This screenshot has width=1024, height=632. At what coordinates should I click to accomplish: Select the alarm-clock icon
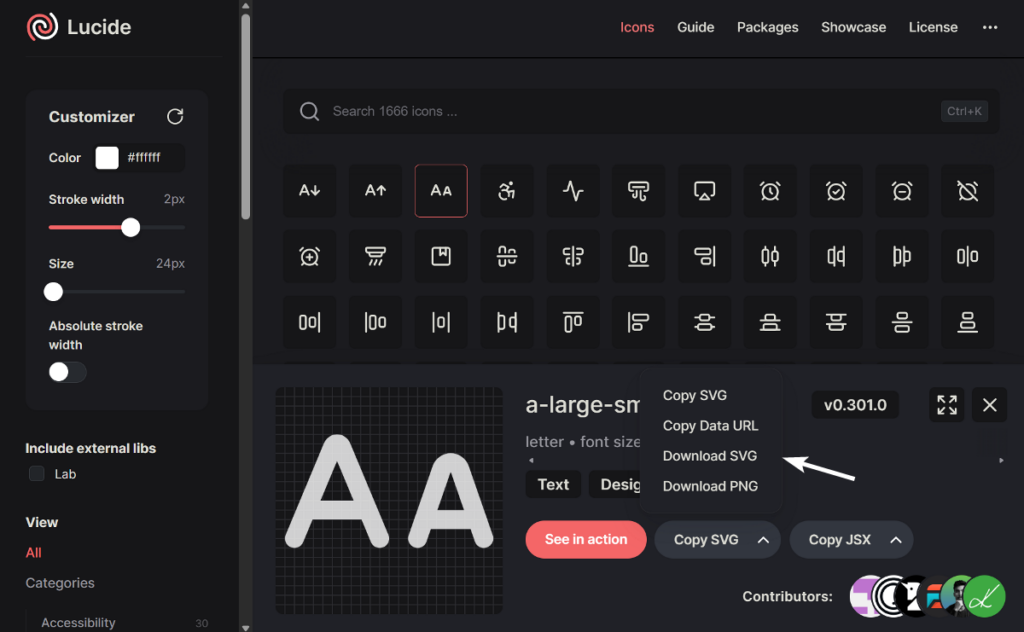tap(769, 190)
